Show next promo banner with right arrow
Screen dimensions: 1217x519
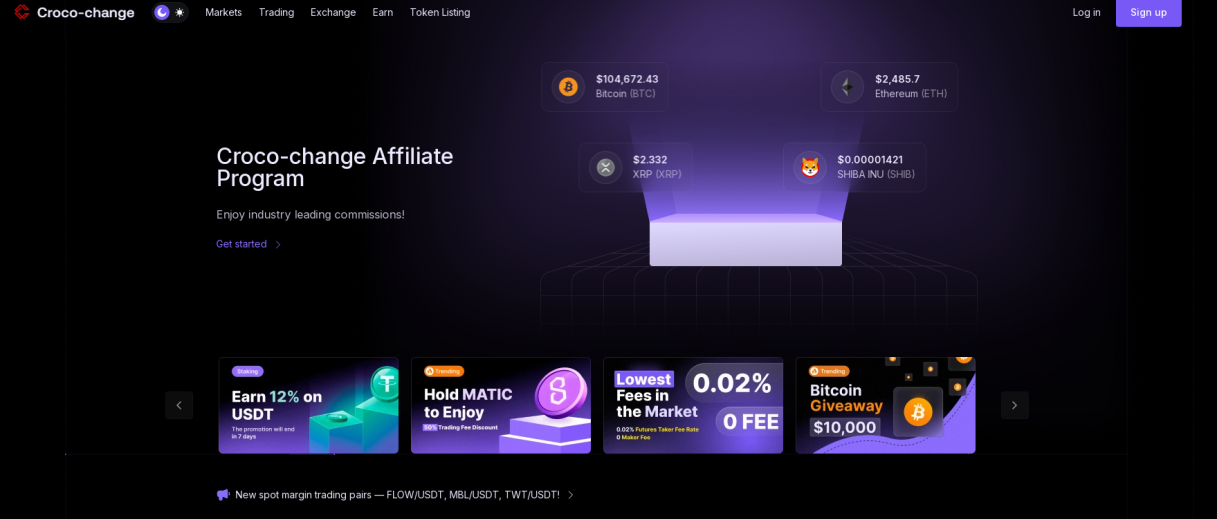(x=1014, y=405)
